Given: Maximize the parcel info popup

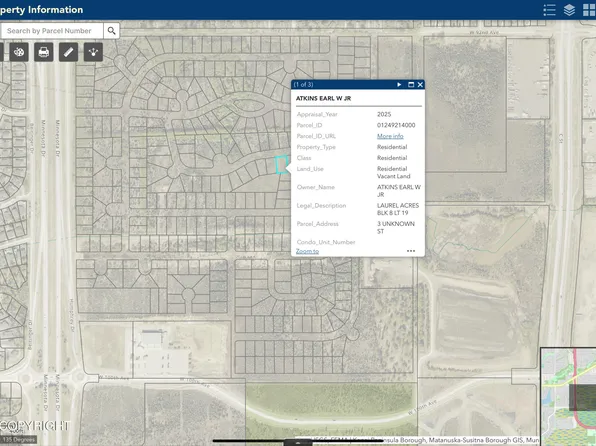Looking at the screenshot, I should [411, 84].
